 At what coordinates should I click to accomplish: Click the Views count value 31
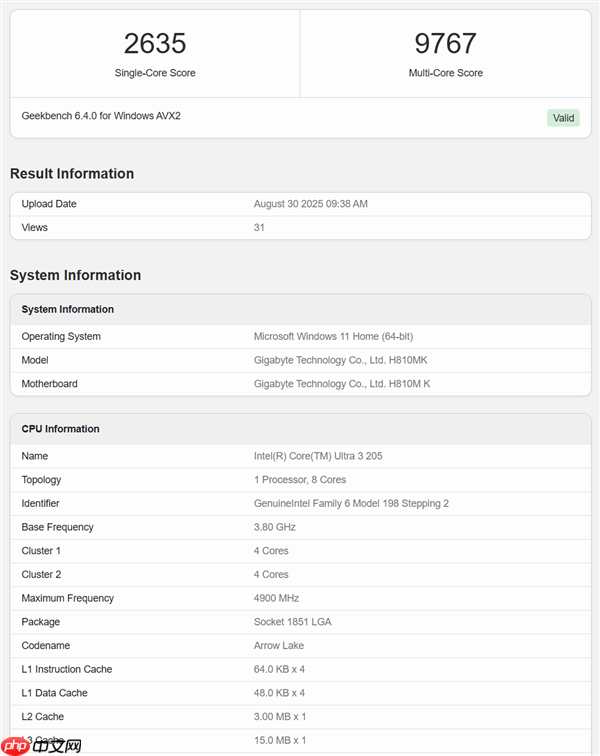(259, 228)
